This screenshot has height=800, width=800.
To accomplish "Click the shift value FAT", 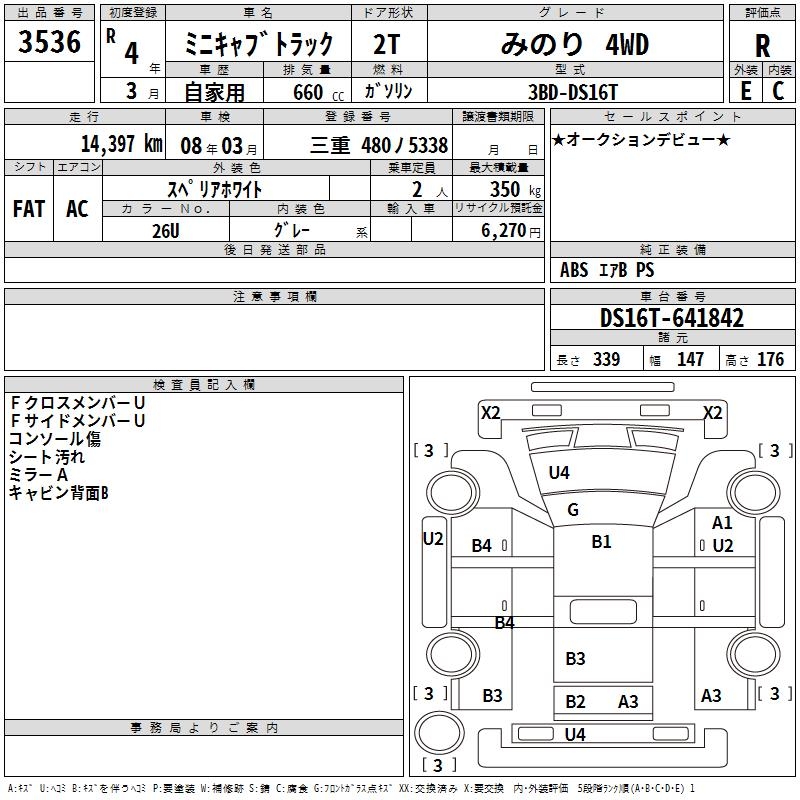I will click(29, 209).
